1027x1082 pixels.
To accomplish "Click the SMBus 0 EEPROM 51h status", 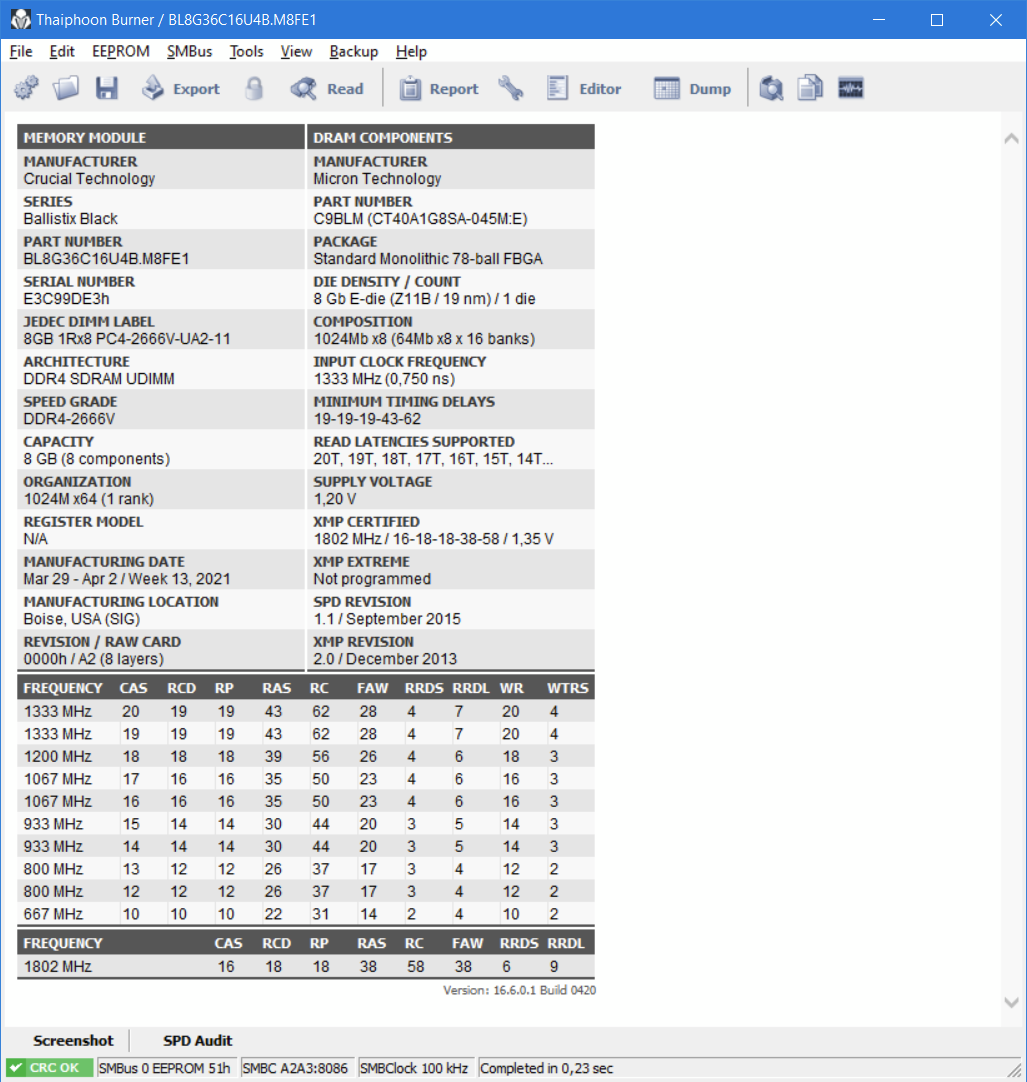I will [165, 1068].
